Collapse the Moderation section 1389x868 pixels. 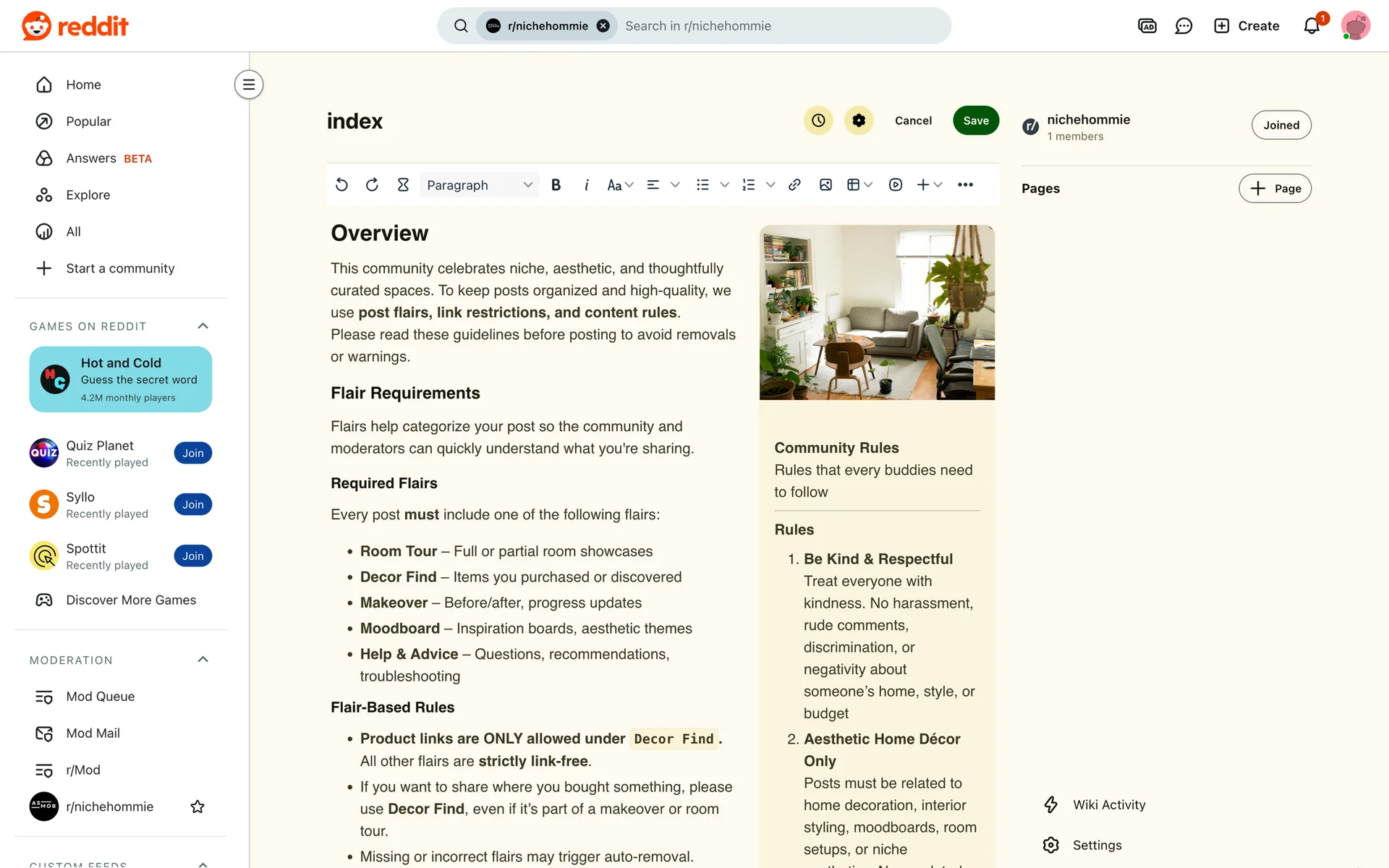click(x=203, y=660)
